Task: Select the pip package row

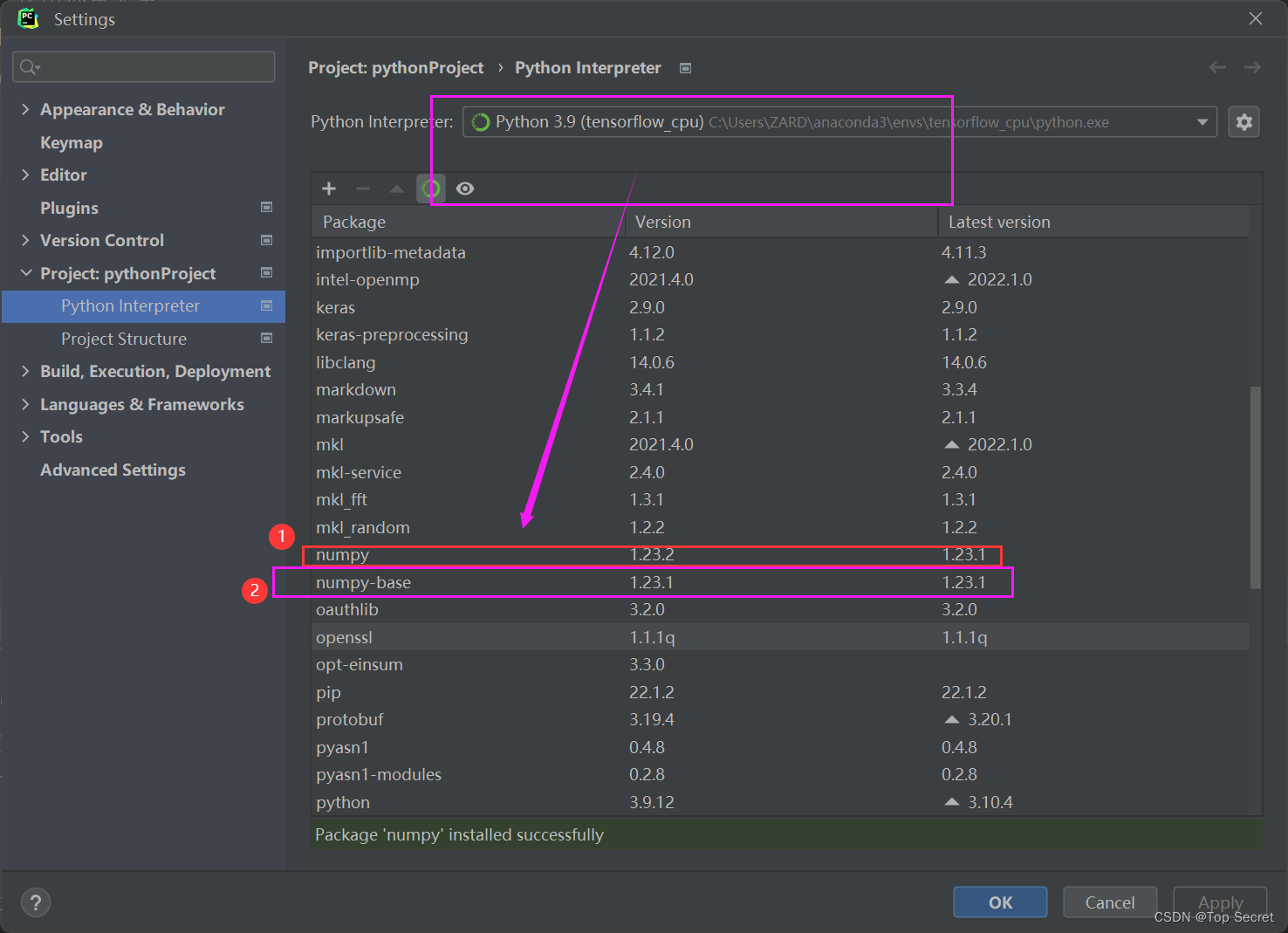Action: (780, 692)
